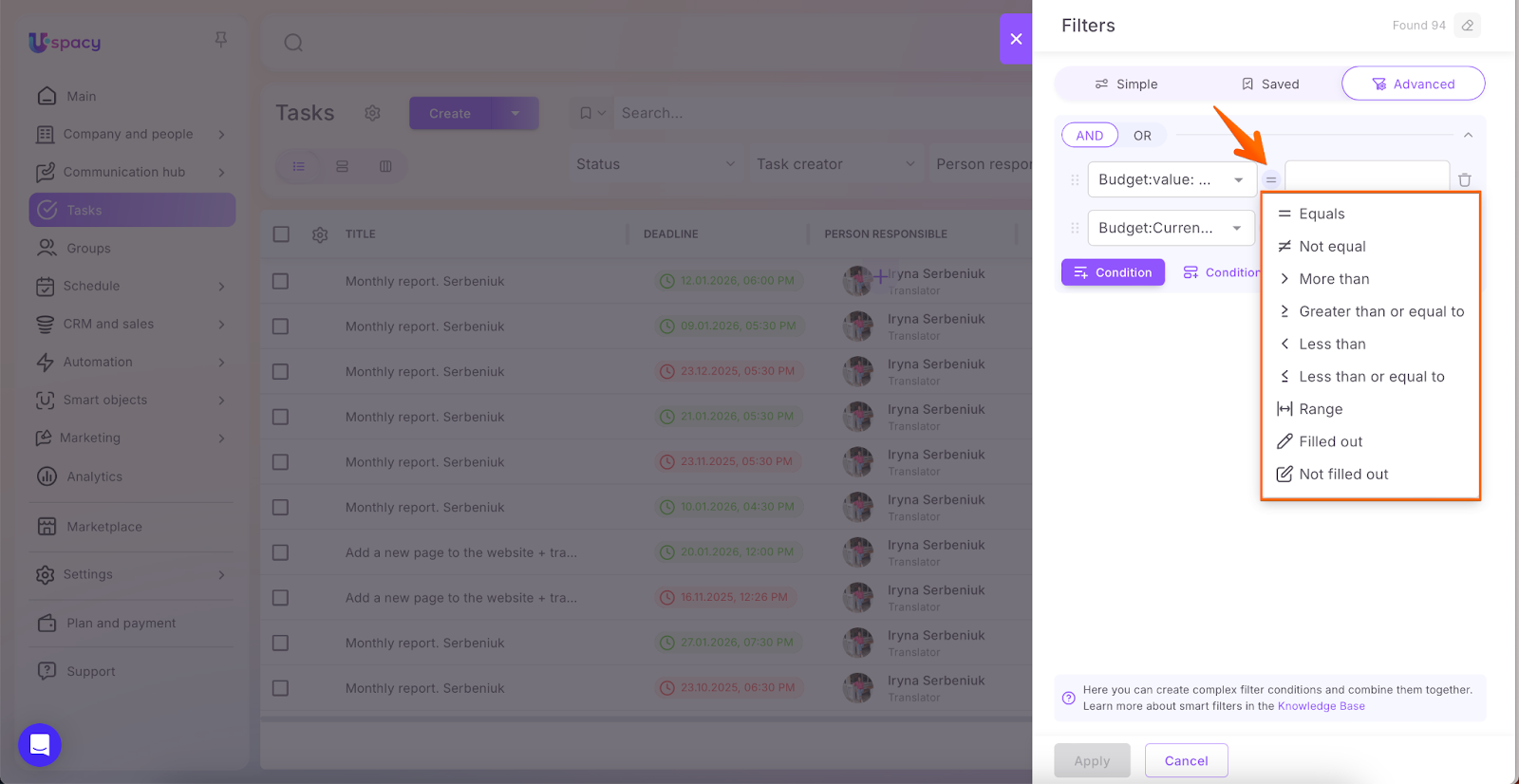
Task: Select the OR logic toggle
Action: coord(1142,136)
